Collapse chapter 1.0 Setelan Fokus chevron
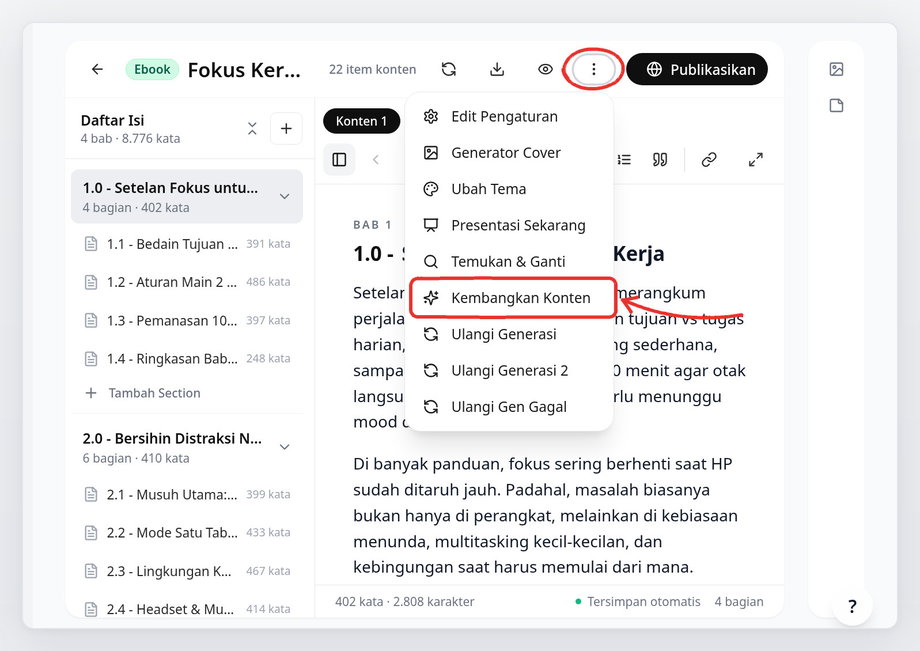The width and height of the screenshot is (920, 651). point(285,196)
